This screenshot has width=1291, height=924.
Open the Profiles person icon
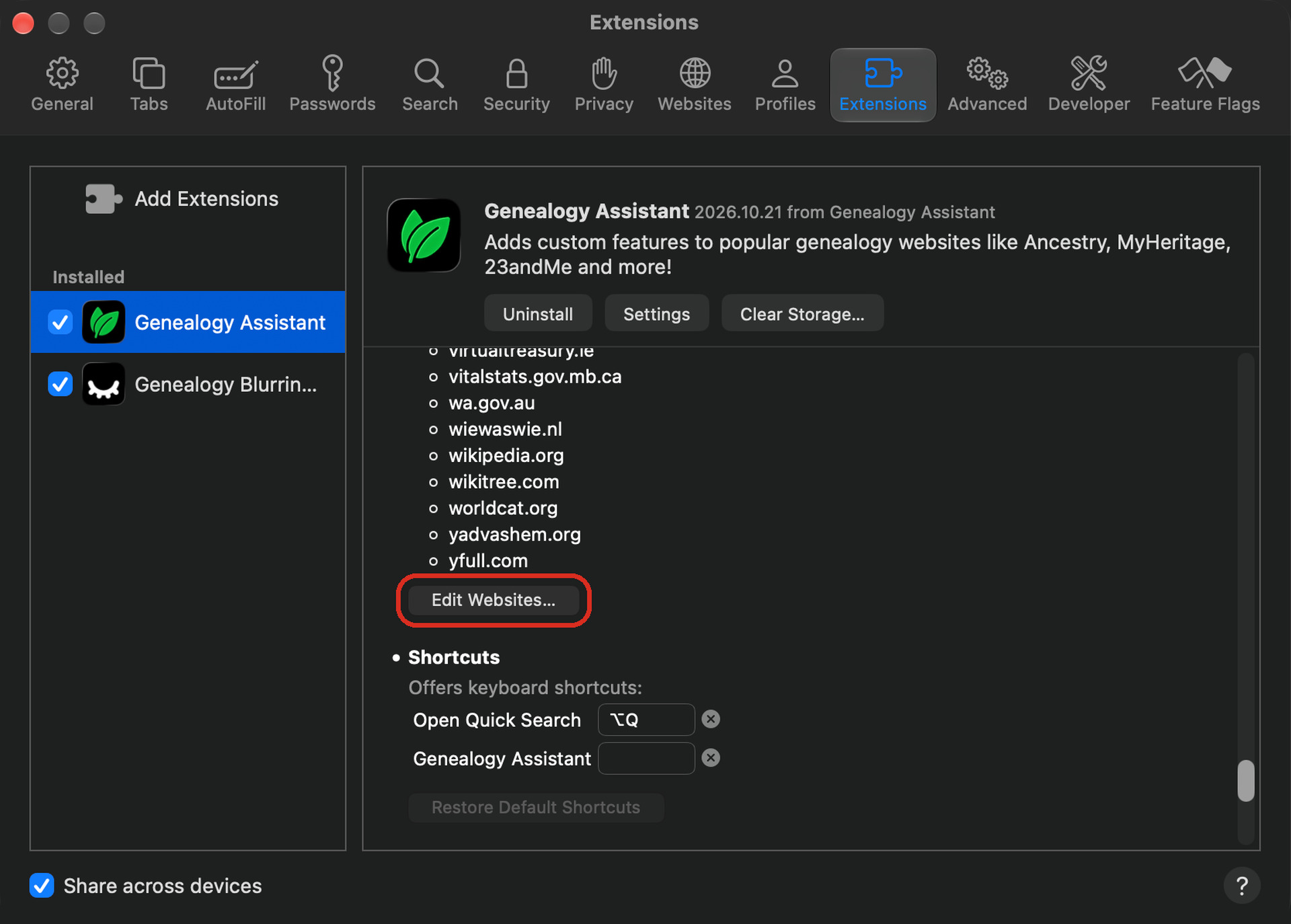[785, 73]
